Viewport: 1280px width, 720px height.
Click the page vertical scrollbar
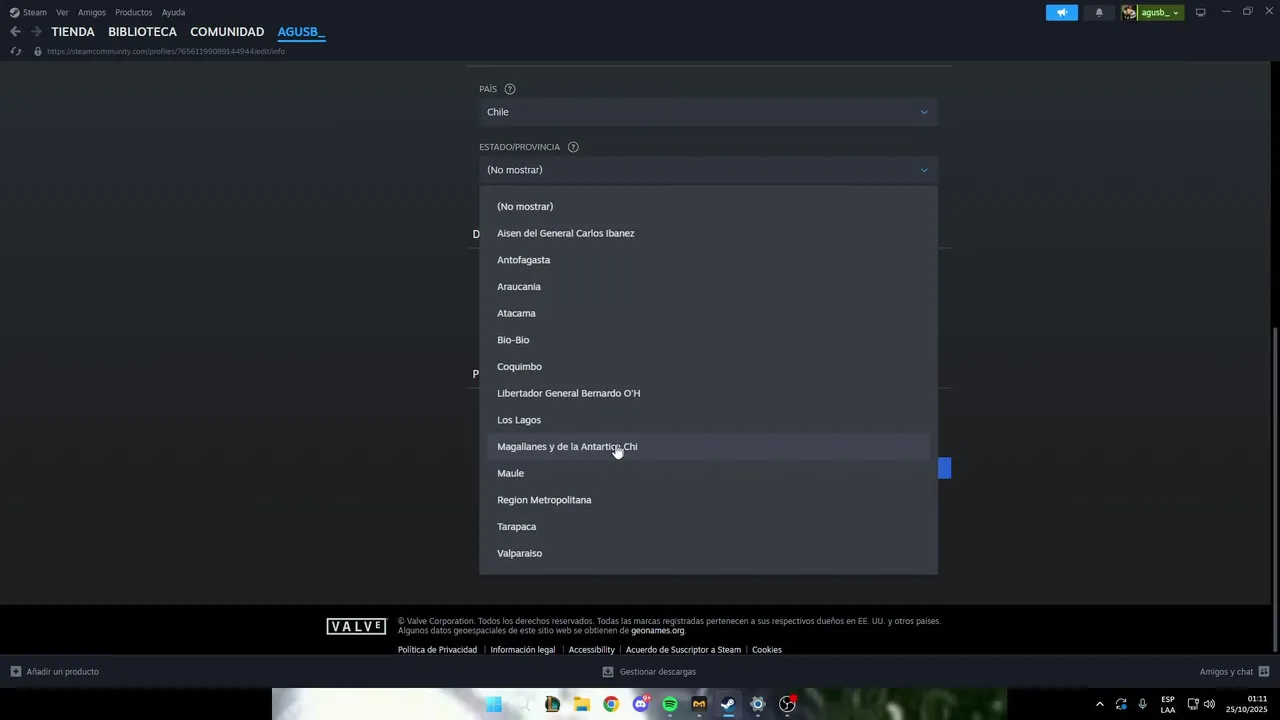coord(1275,490)
